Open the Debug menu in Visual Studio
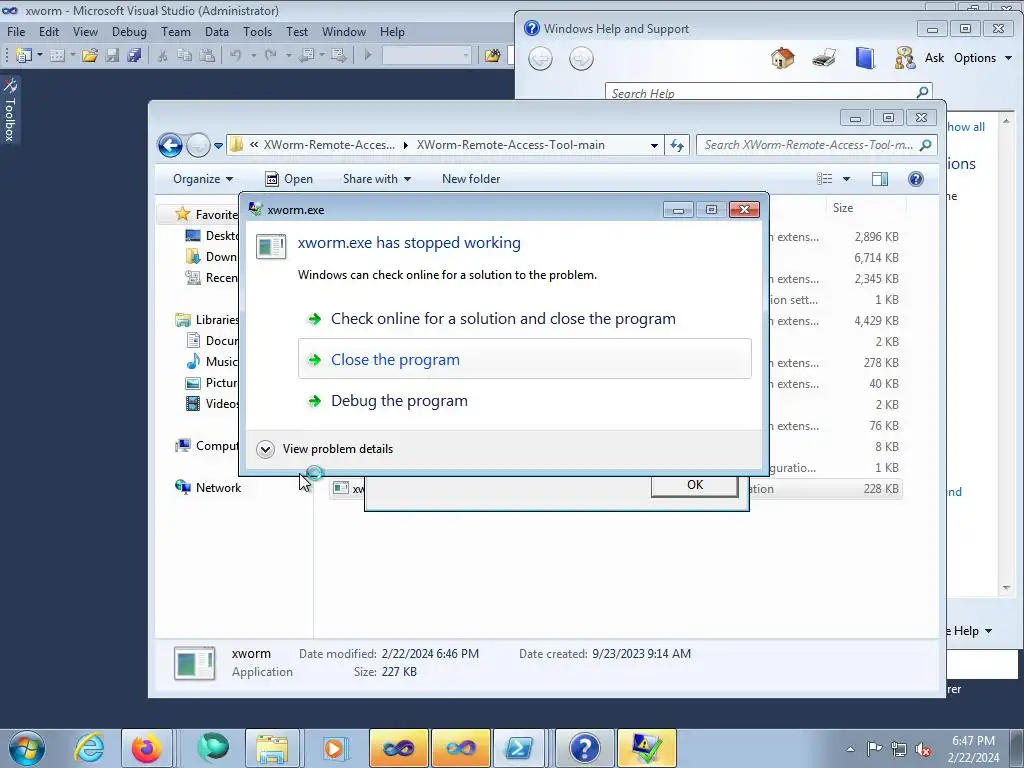The width and height of the screenshot is (1024, 768). click(x=129, y=31)
